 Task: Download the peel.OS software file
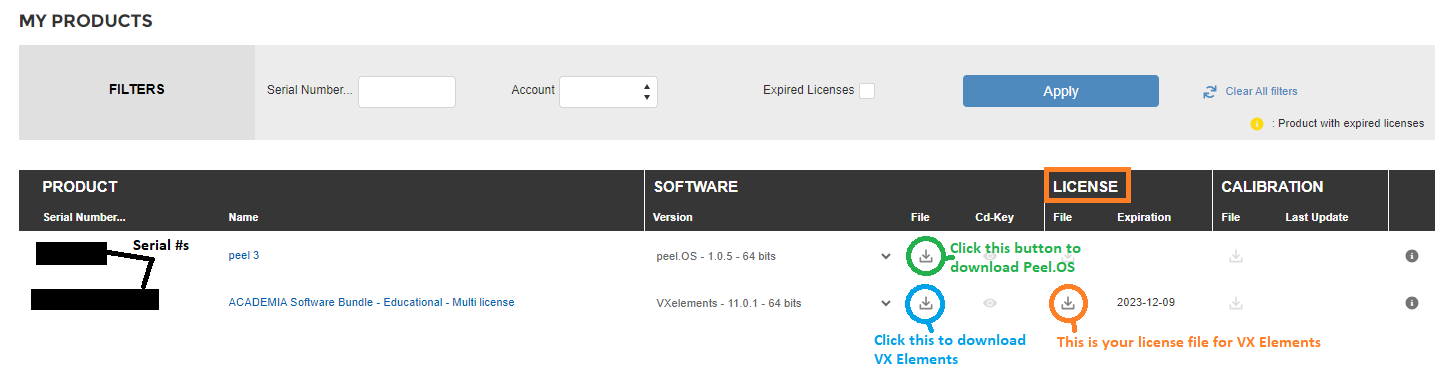926,256
